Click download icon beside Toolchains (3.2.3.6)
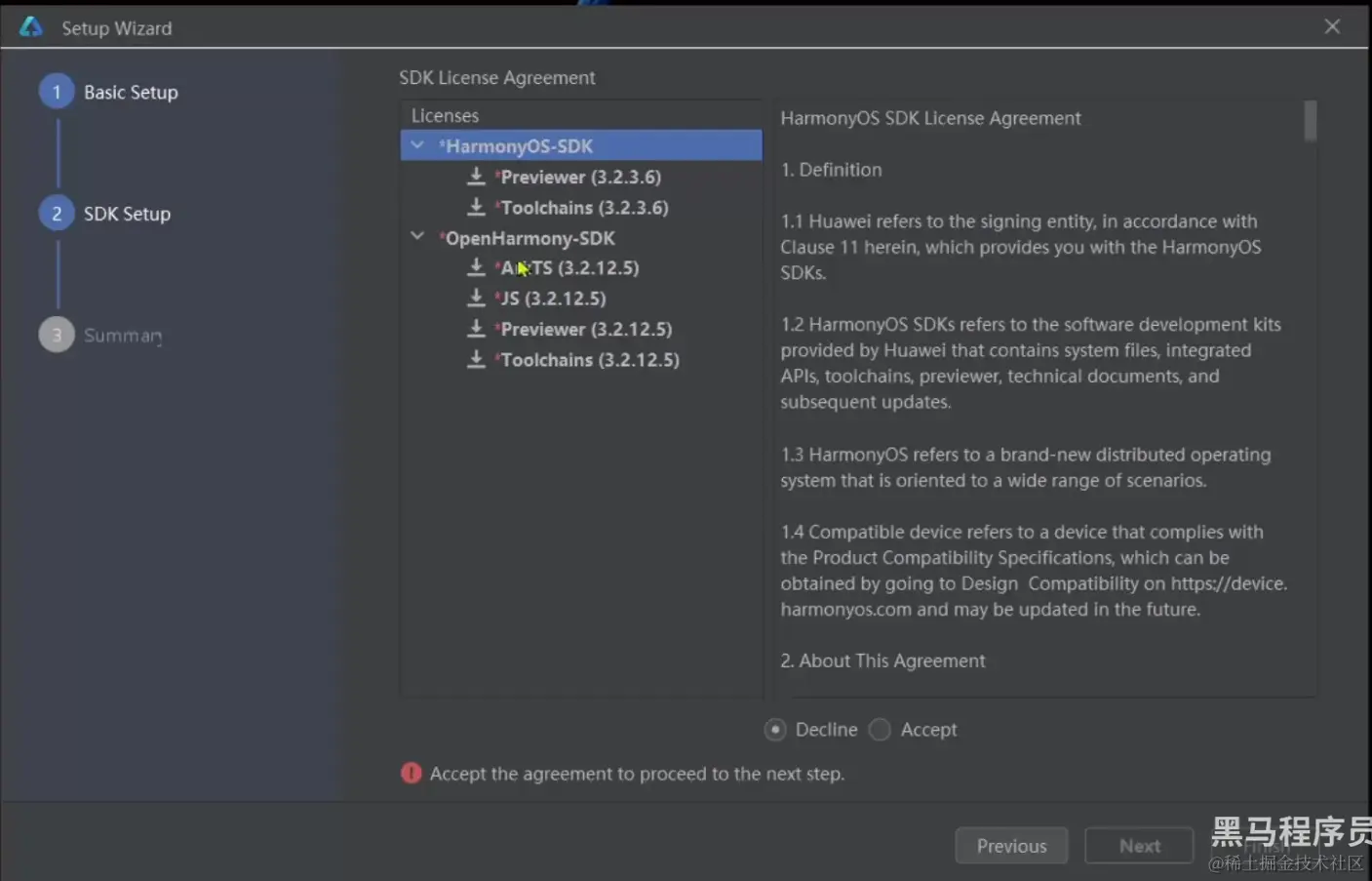The height and width of the screenshot is (881, 1372). coord(476,207)
